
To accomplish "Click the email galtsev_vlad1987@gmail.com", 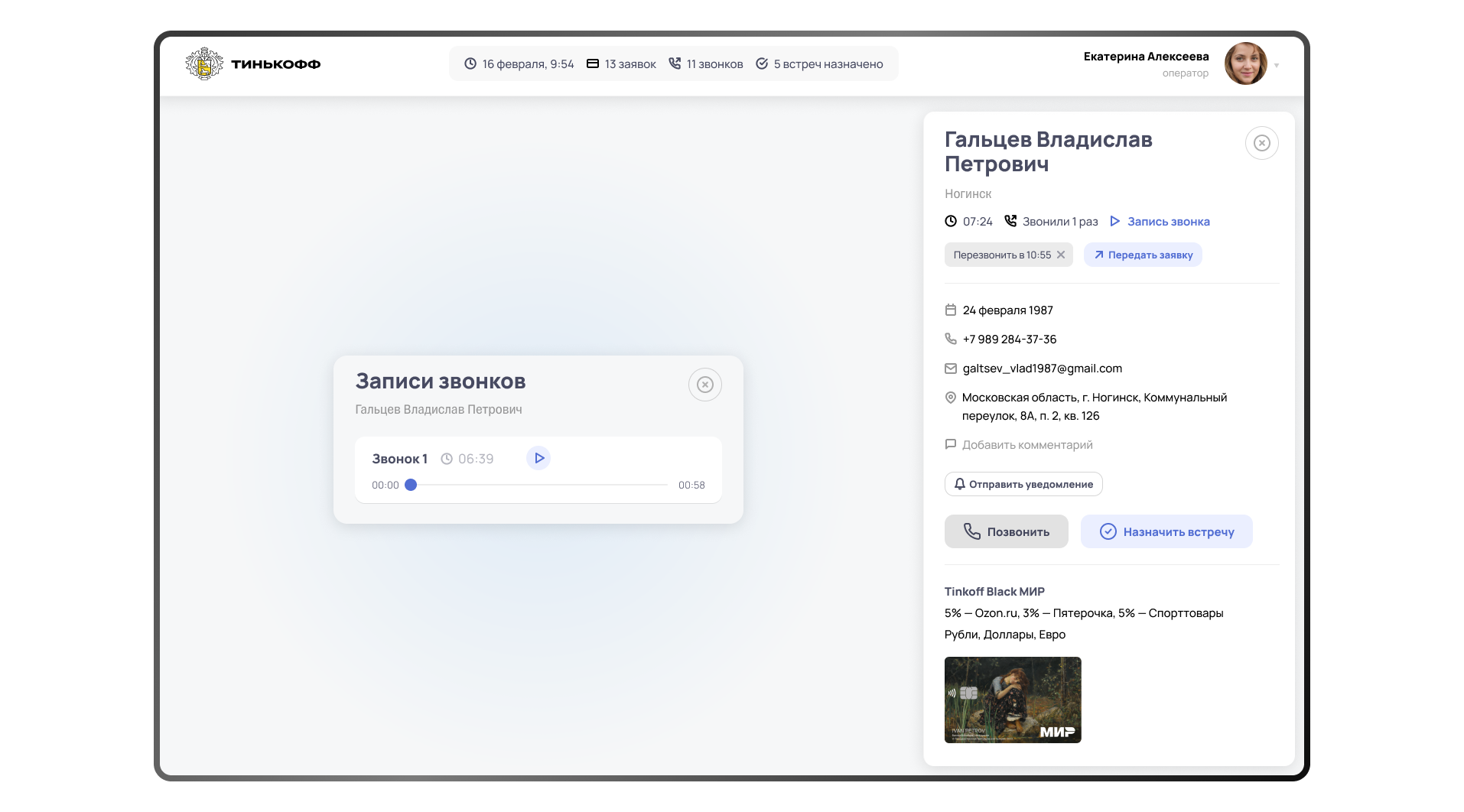I will click(x=1042, y=369).
